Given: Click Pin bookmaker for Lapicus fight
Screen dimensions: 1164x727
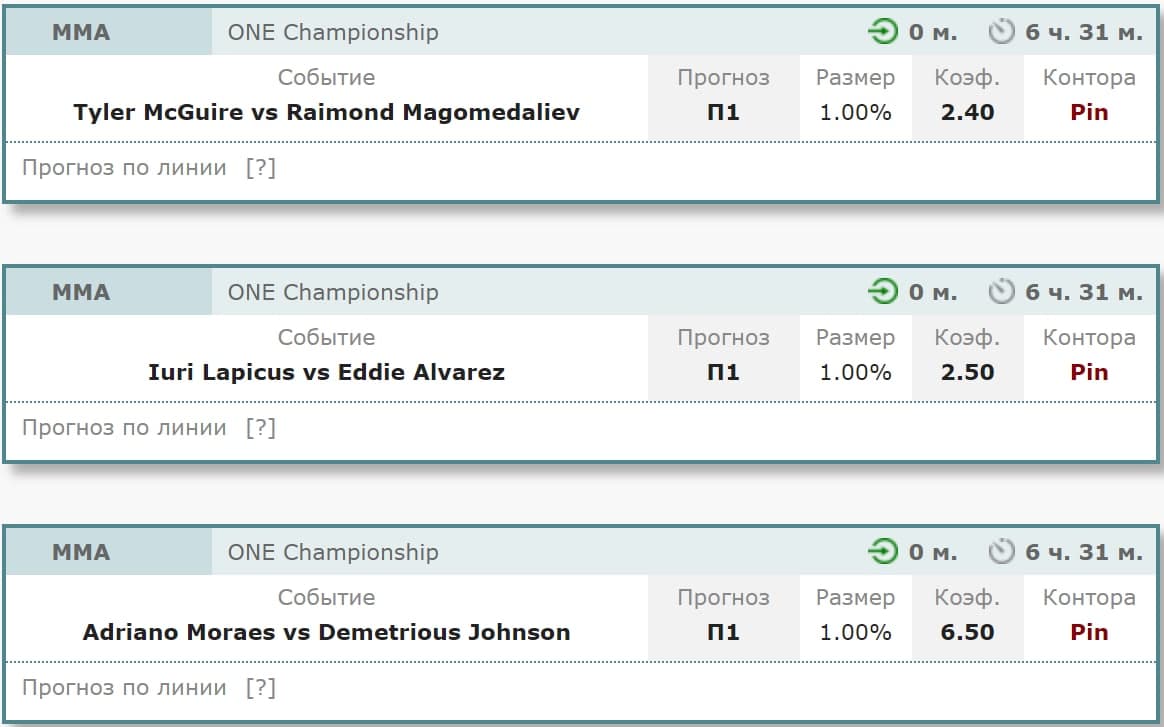Looking at the screenshot, I should (1089, 372).
